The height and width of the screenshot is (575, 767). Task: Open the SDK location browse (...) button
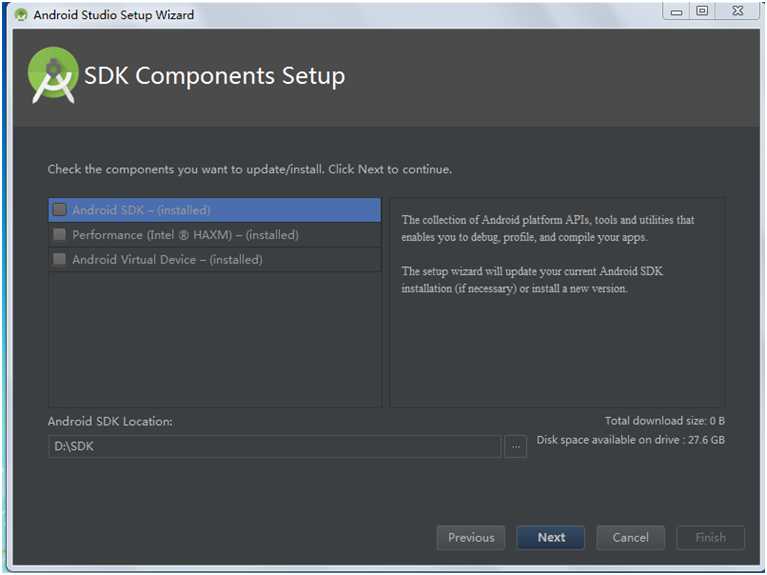[516, 446]
